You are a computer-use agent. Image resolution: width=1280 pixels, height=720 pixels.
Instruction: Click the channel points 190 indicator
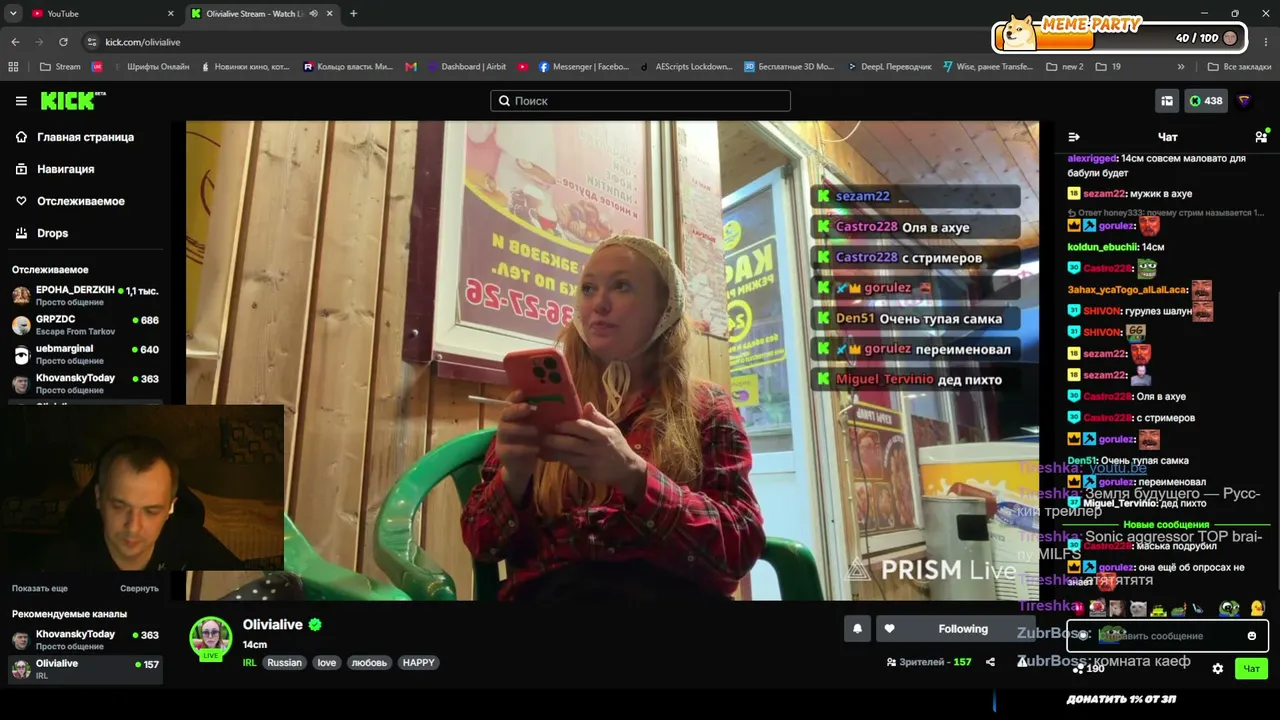point(1088,669)
